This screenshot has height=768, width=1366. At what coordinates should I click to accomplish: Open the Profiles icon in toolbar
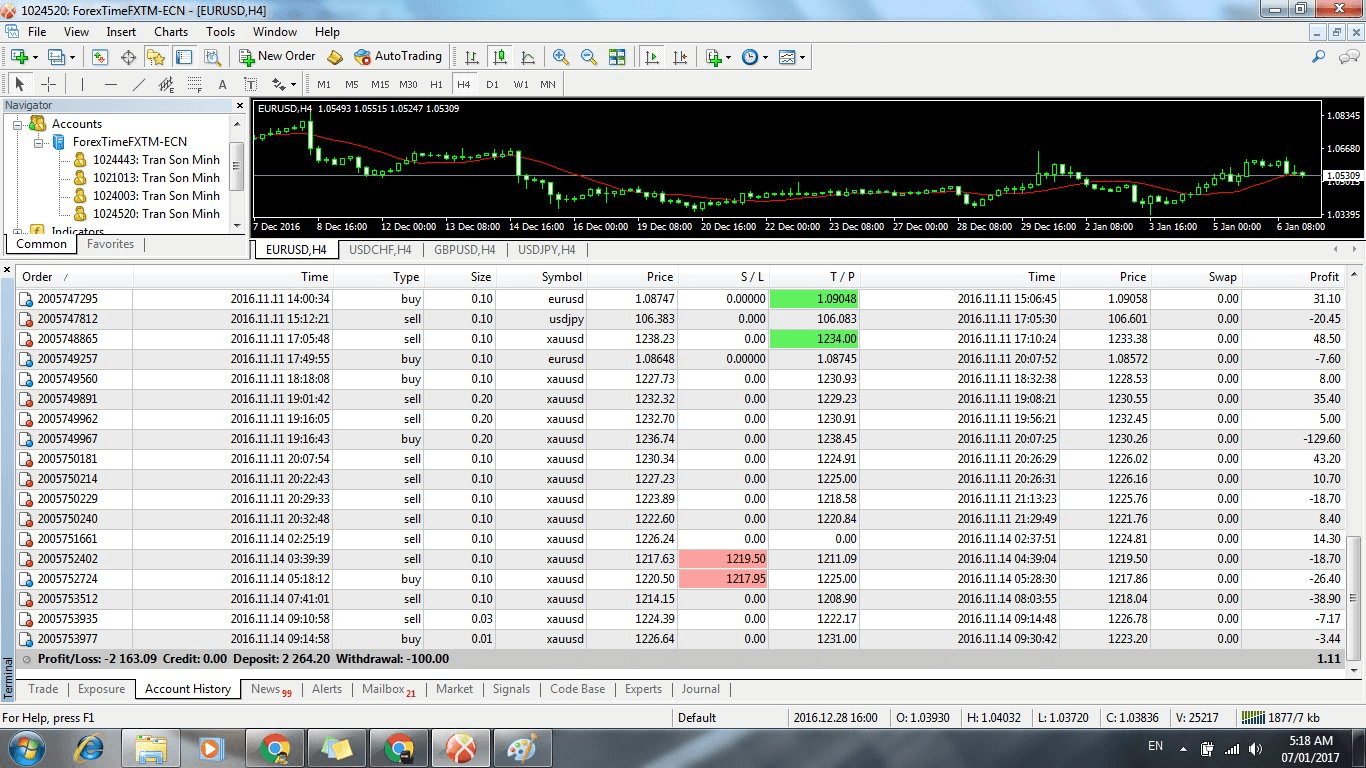pyautogui.click(x=57, y=57)
